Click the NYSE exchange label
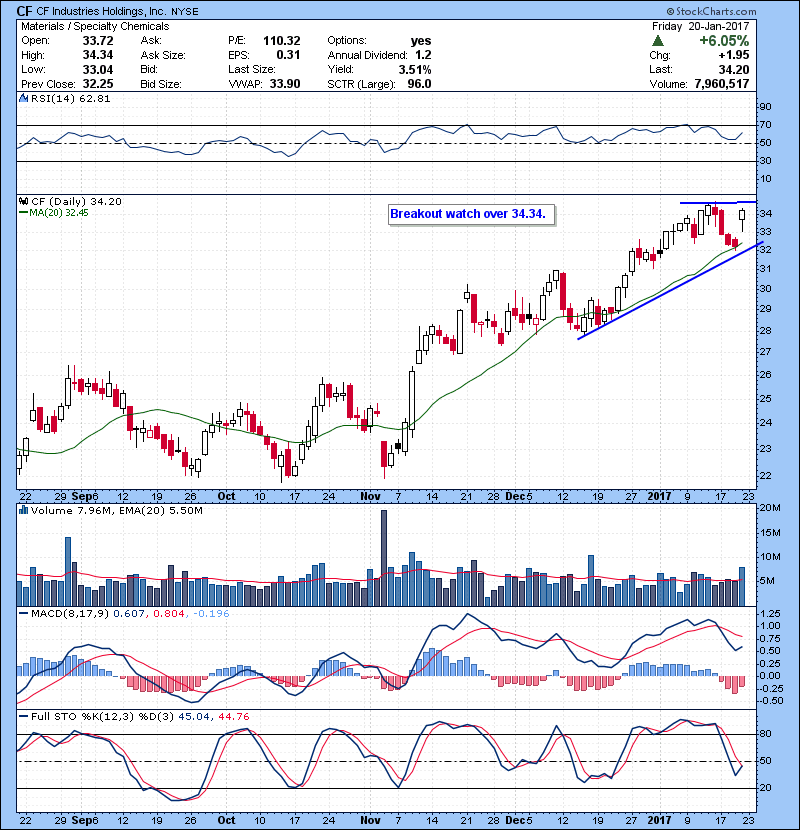 click(185, 12)
